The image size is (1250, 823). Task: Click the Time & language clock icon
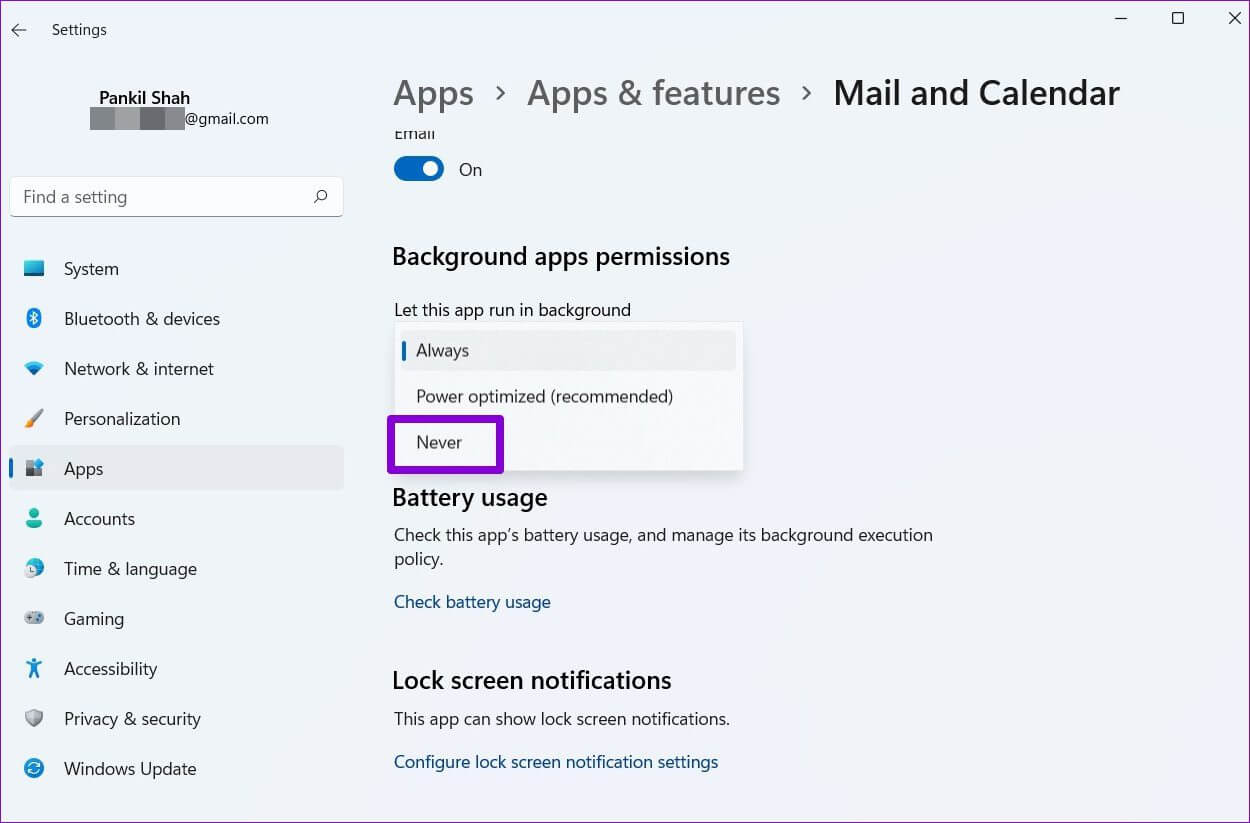[34, 569]
